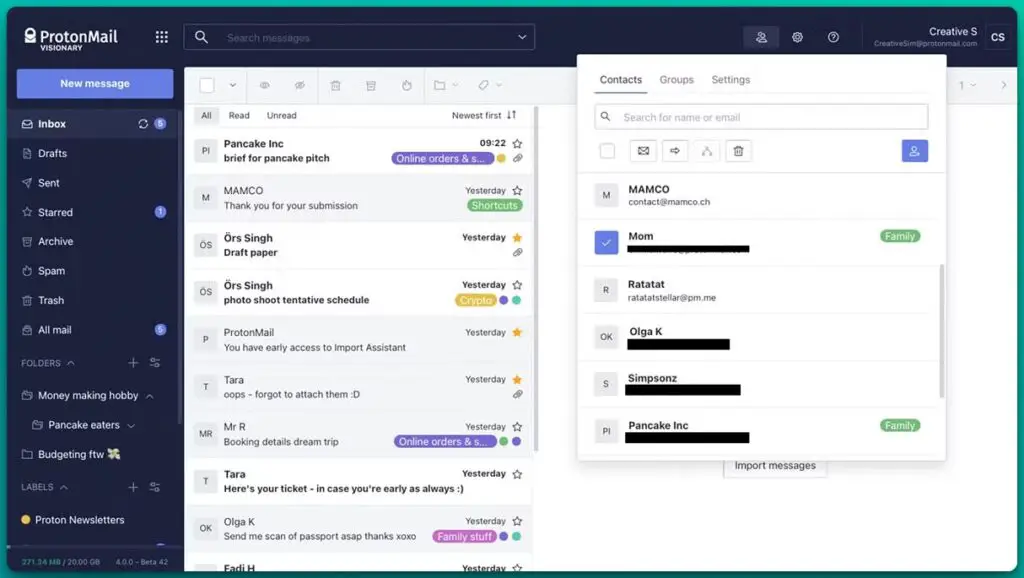Delete the selected contact
1024x578 pixels.
[738, 151]
